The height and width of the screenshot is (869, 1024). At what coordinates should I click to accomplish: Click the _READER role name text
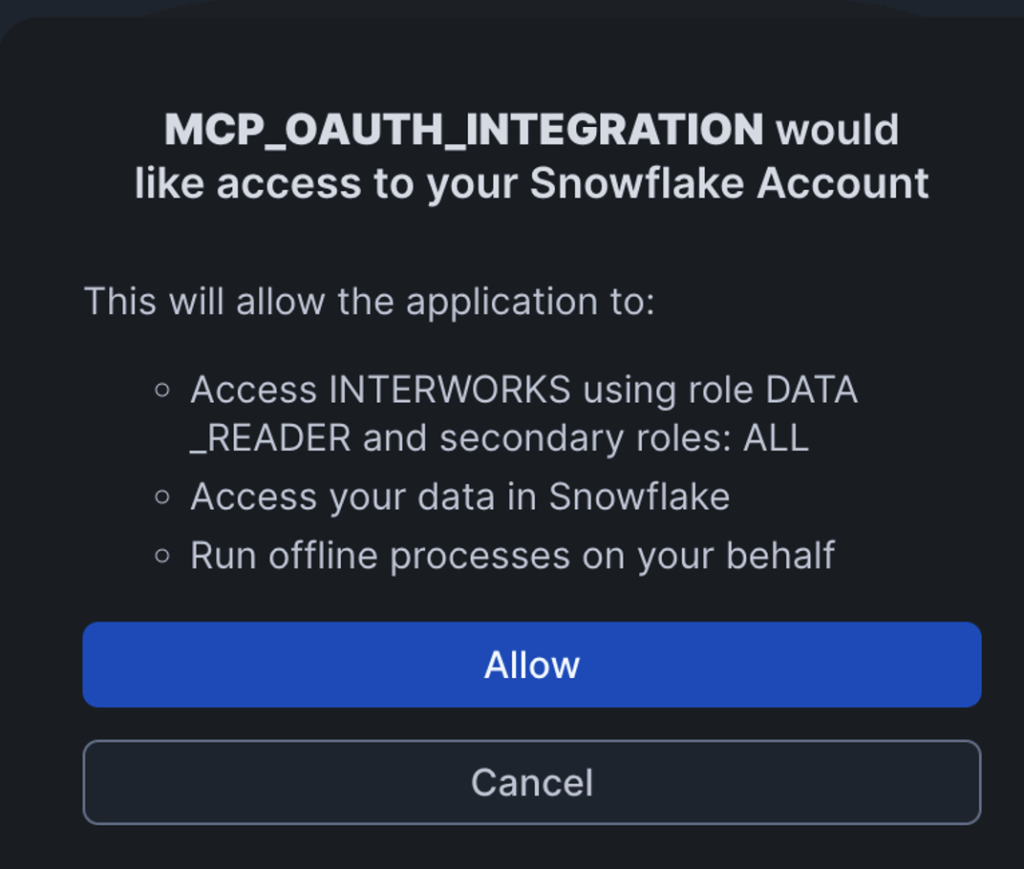pyautogui.click(x=270, y=439)
